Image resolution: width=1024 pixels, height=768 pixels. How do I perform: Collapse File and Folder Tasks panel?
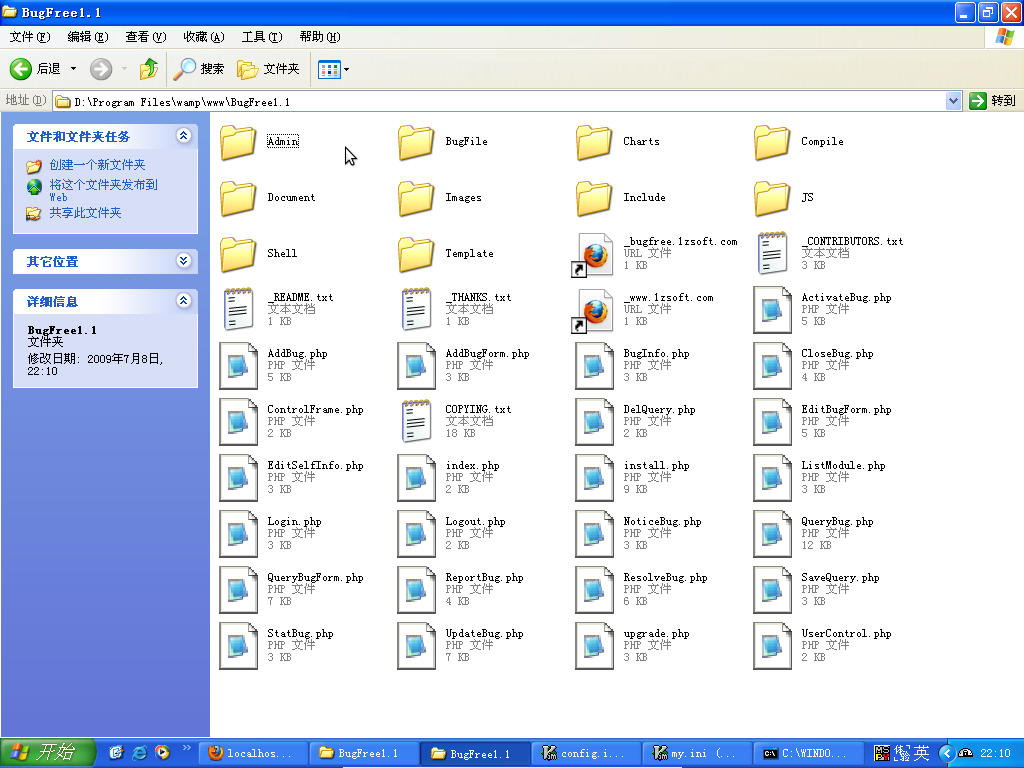[184, 136]
